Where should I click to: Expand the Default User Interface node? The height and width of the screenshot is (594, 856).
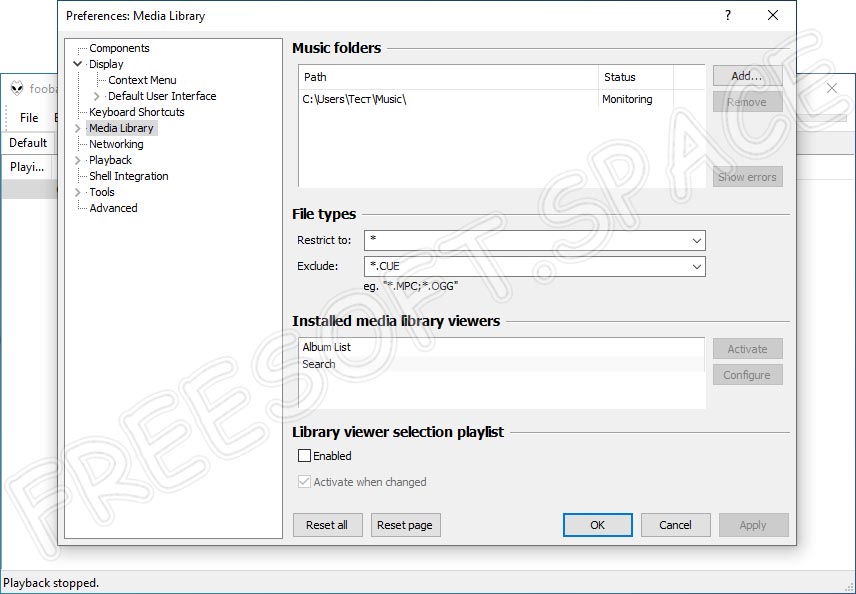point(97,96)
